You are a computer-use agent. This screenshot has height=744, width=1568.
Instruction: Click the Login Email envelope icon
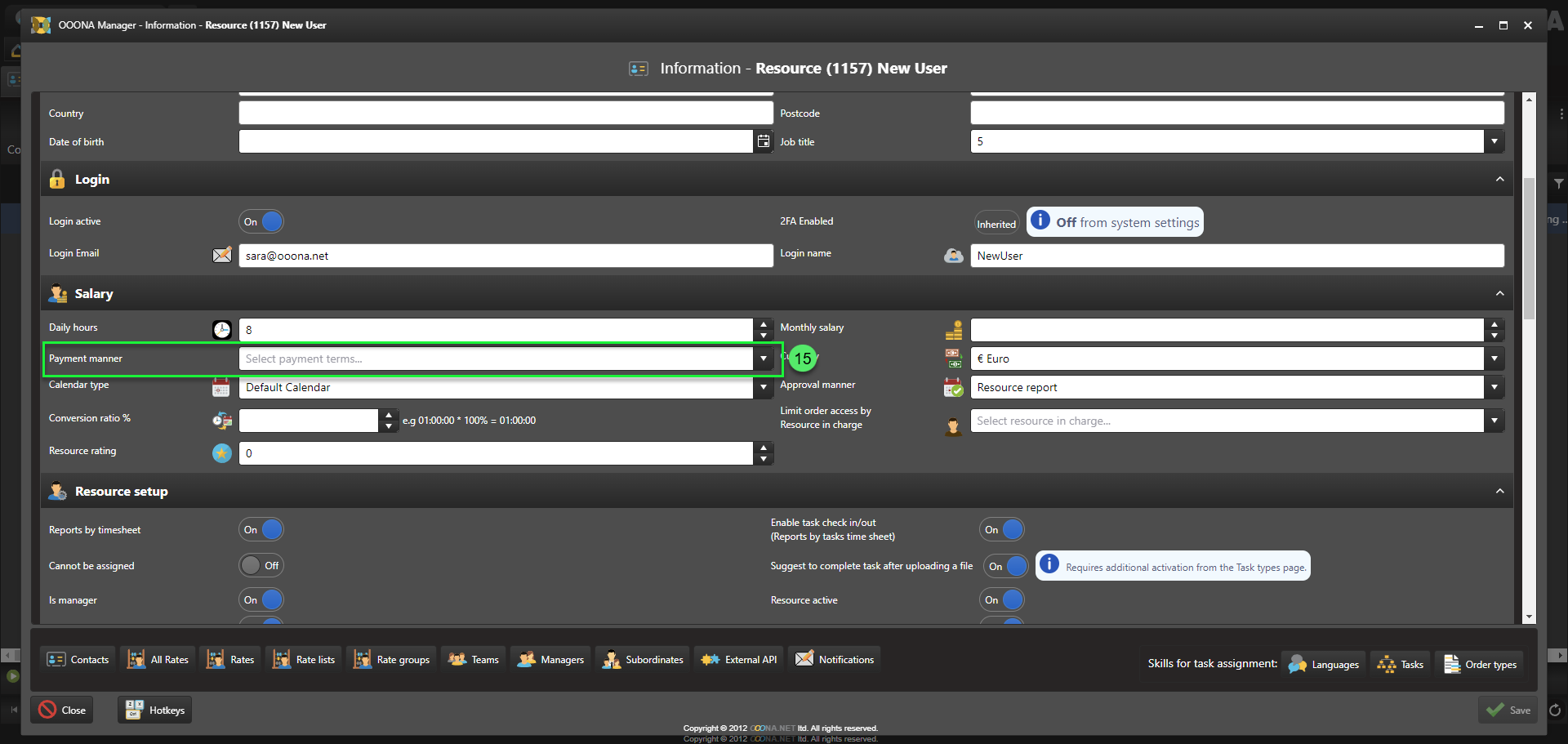click(222, 255)
